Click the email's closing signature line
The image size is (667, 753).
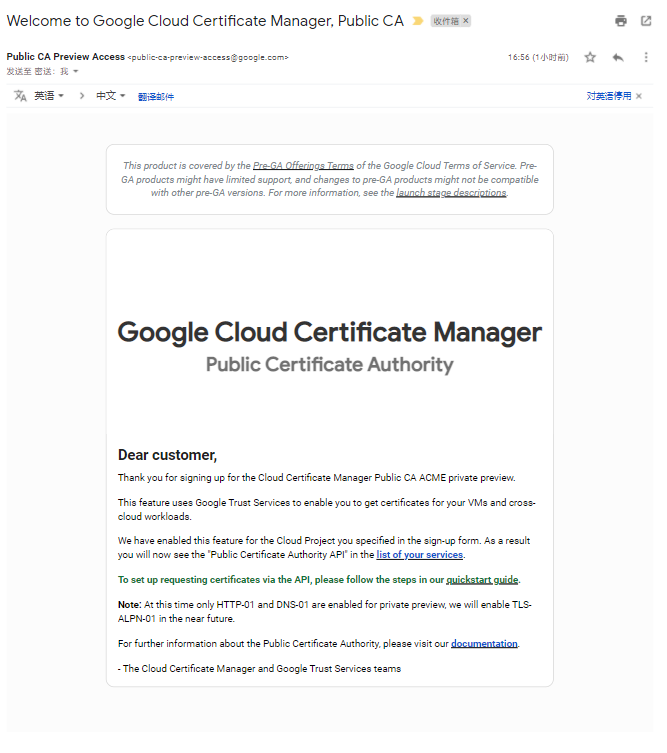(x=259, y=668)
